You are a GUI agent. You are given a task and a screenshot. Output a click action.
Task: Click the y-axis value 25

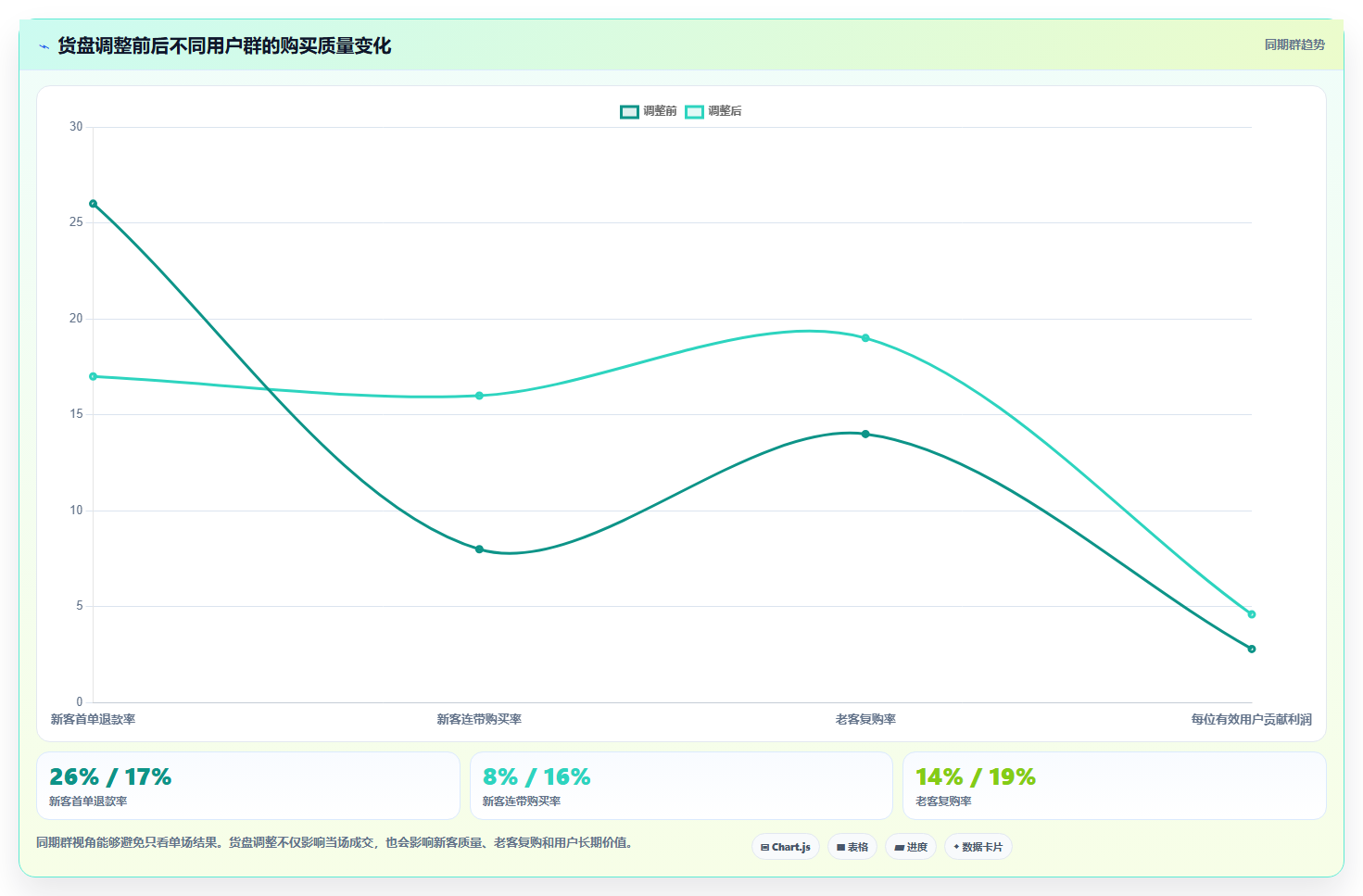point(76,222)
